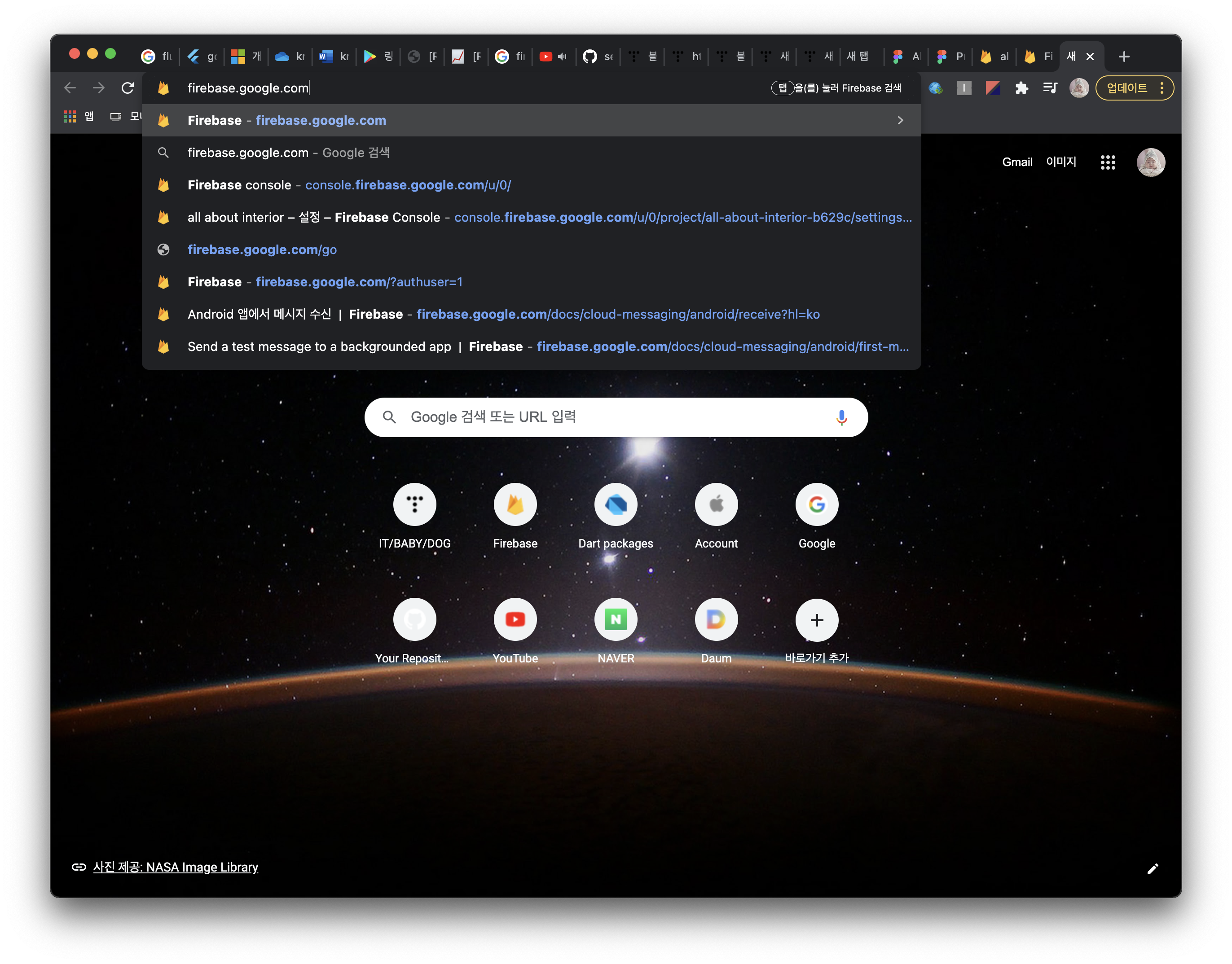Click the add shortcut plus tile
1232x964 pixels.
point(816,620)
